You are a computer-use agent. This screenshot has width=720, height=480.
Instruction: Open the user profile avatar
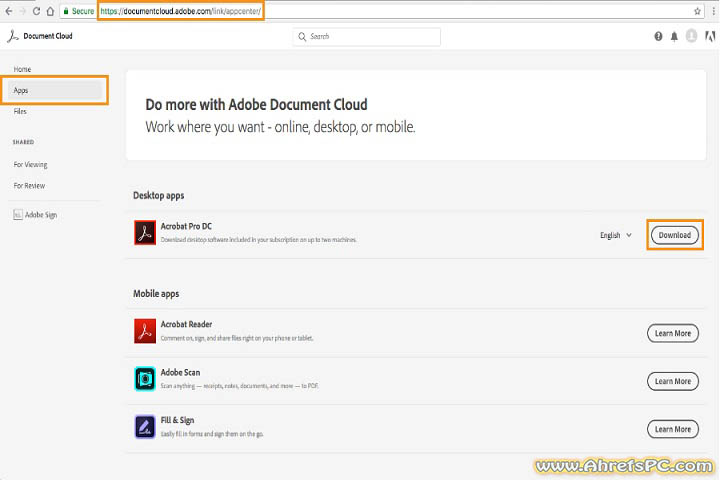point(691,36)
